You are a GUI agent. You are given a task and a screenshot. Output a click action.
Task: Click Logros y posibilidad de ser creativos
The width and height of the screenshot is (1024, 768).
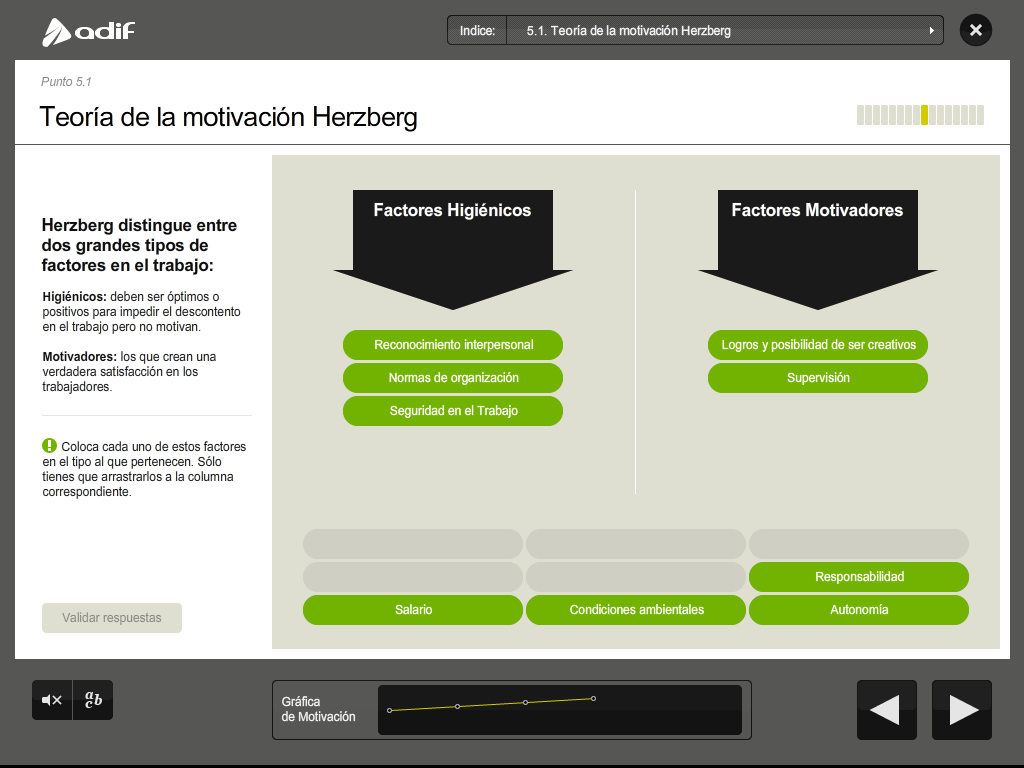(818, 345)
